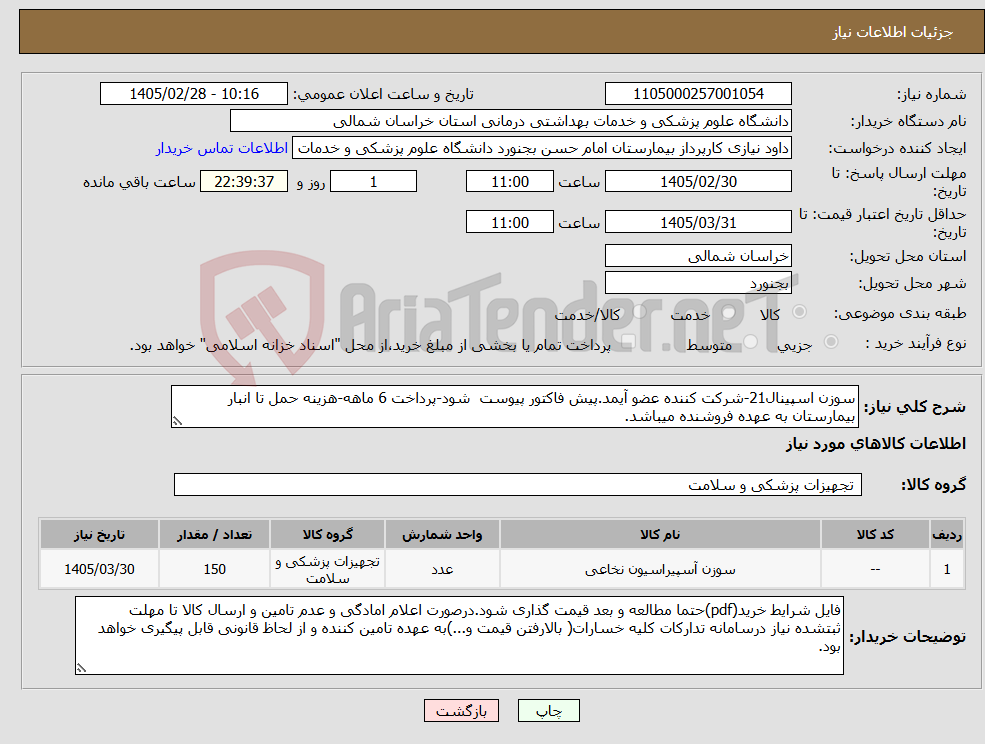Click the نام کالا column header
985x744 pixels.
660,534
